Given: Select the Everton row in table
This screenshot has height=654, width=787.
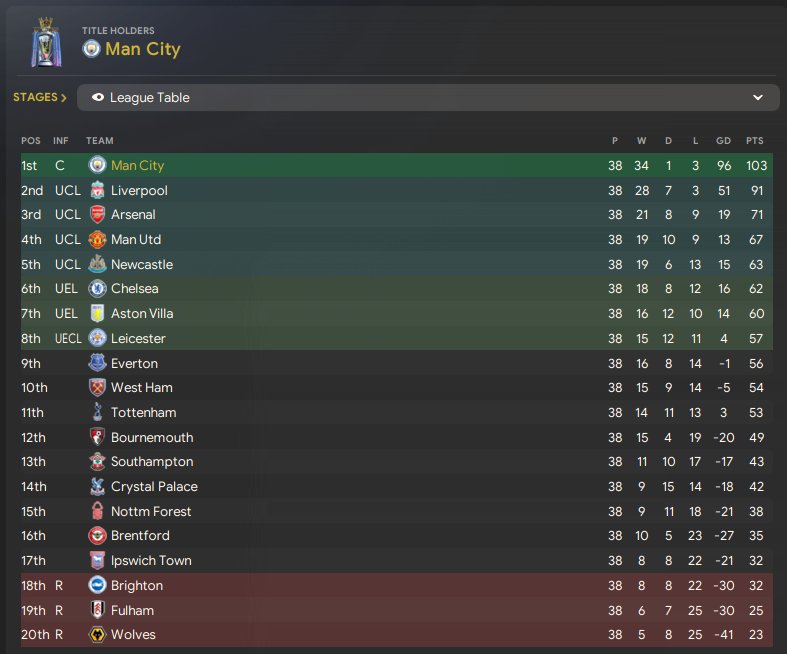Looking at the screenshot, I should coord(397,363).
